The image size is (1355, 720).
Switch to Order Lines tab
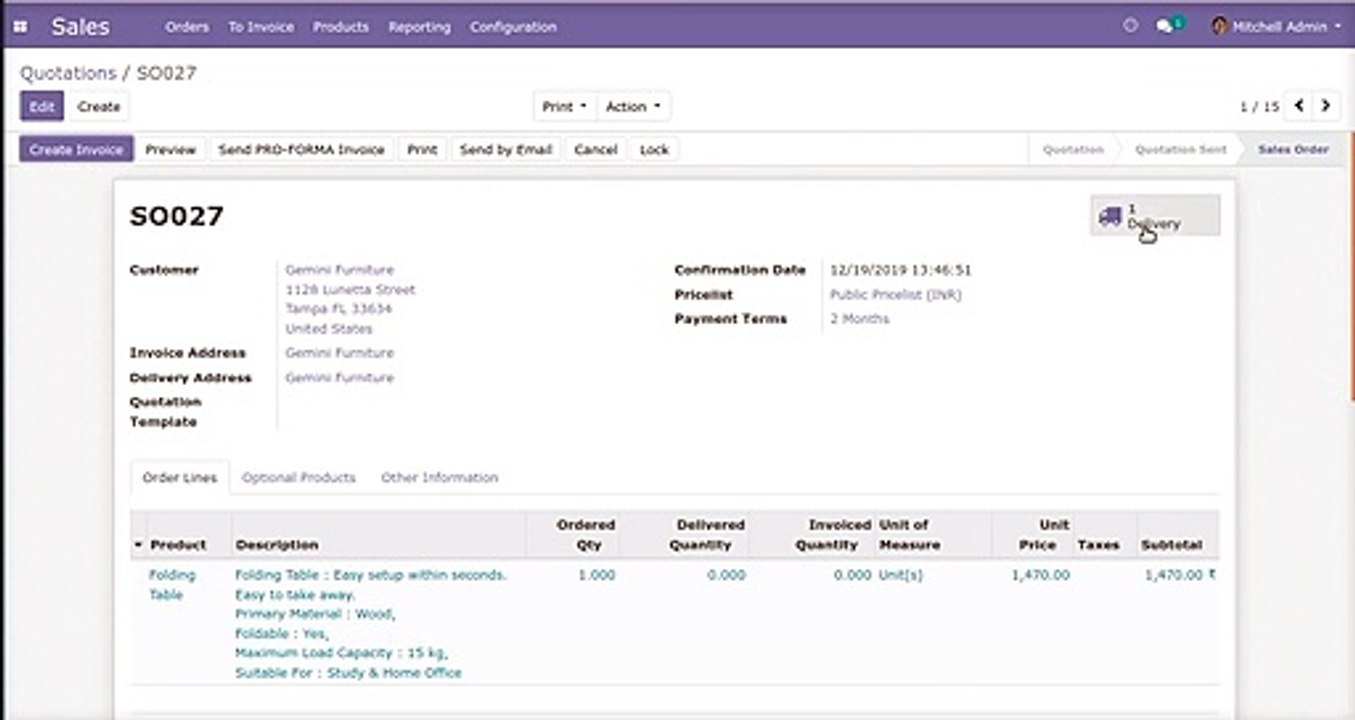click(x=180, y=478)
